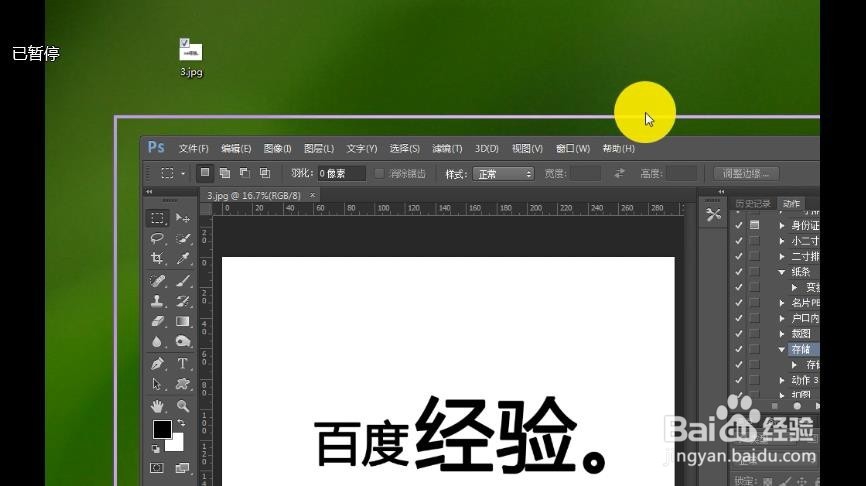Select the Clone Stamp tool
This screenshot has width=866, height=486.
click(x=157, y=302)
